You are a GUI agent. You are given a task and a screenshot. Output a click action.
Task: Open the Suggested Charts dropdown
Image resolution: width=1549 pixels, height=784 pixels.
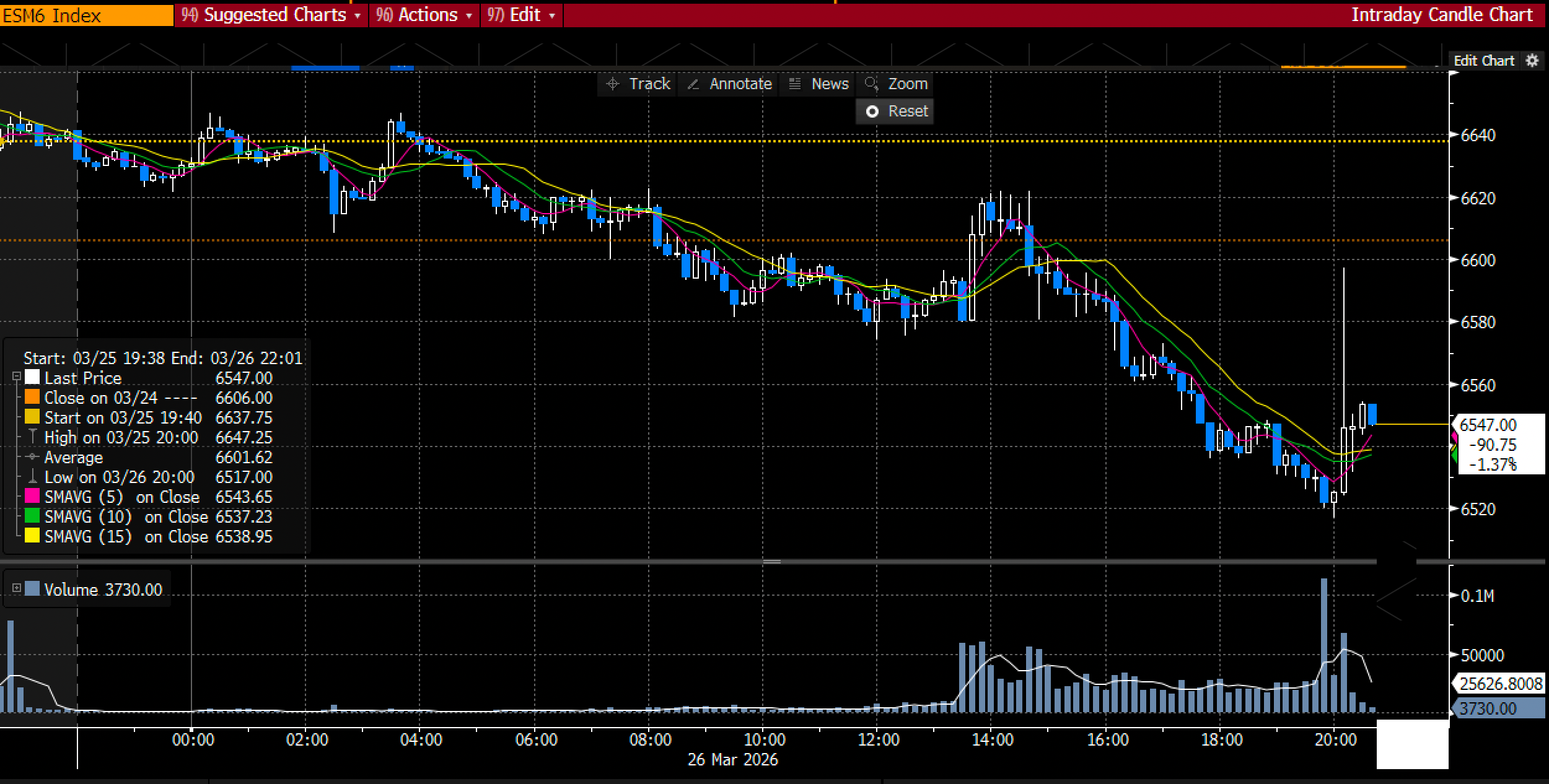[274, 15]
